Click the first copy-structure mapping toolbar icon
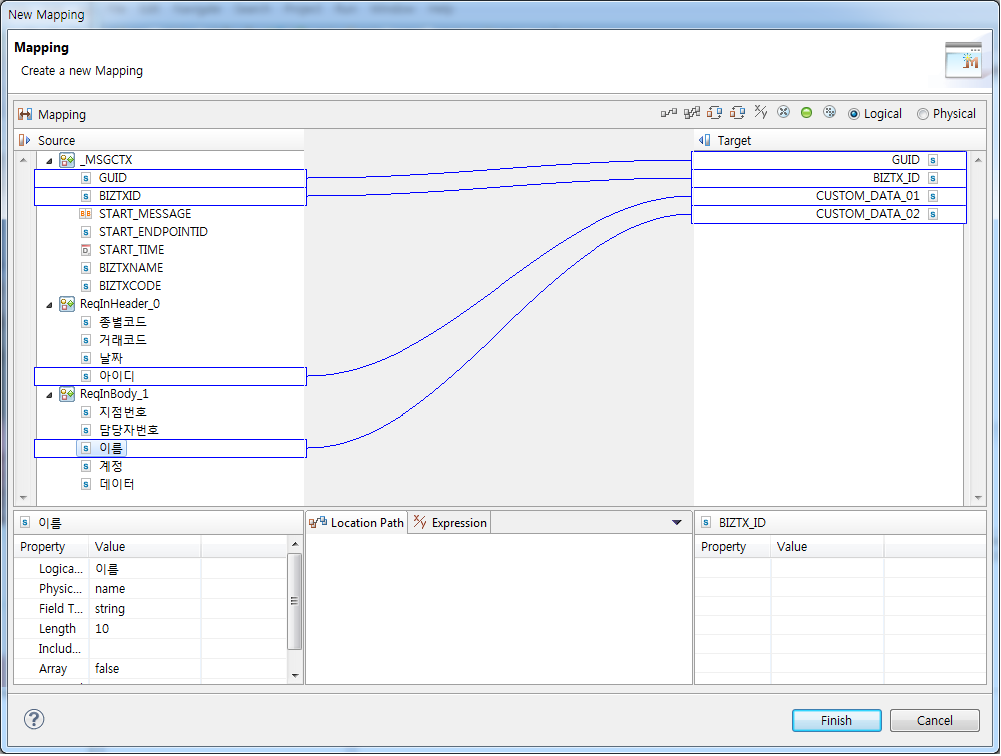This screenshot has width=1001, height=756. tap(714, 113)
